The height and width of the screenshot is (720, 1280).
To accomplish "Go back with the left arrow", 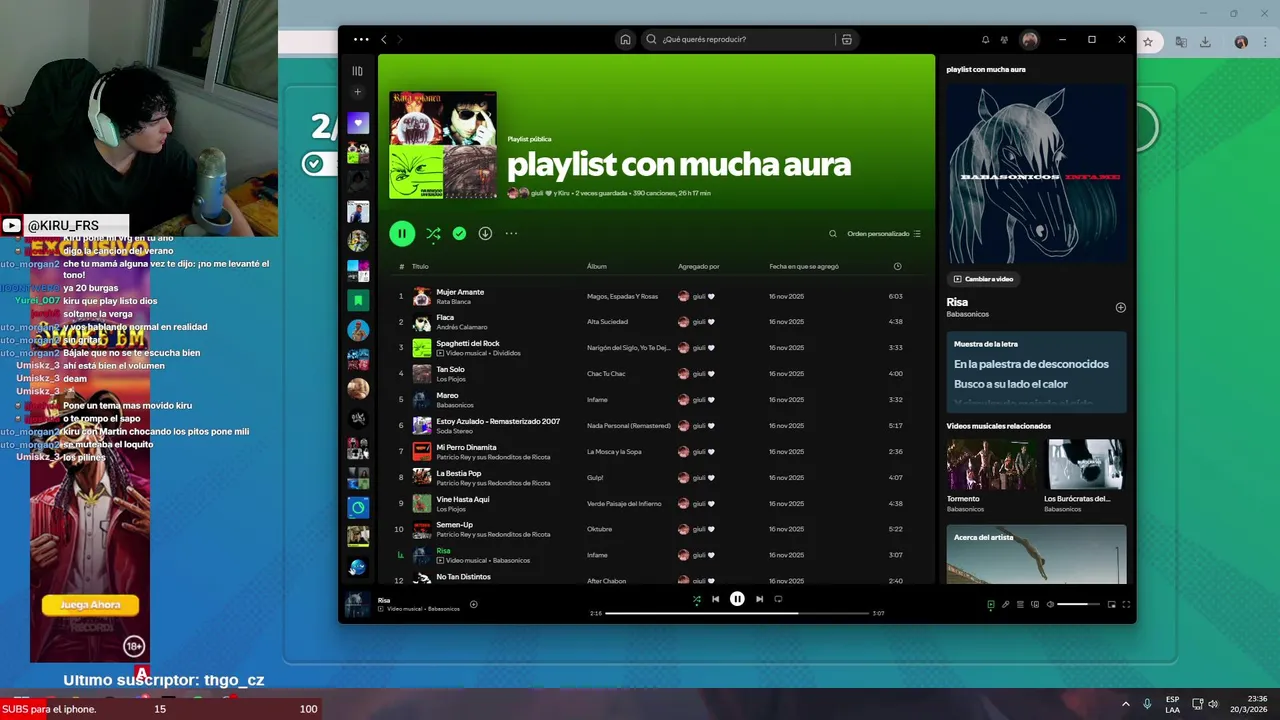I will pyautogui.click(x=384, y=40).
